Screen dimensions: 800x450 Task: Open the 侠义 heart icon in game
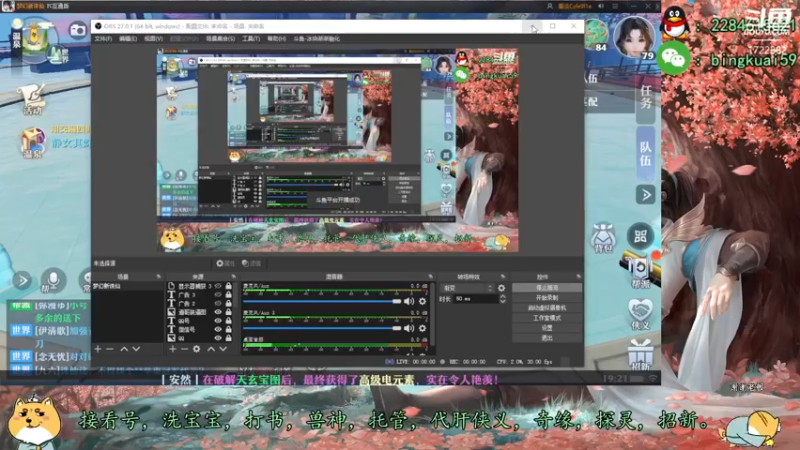tap(640, 314)
